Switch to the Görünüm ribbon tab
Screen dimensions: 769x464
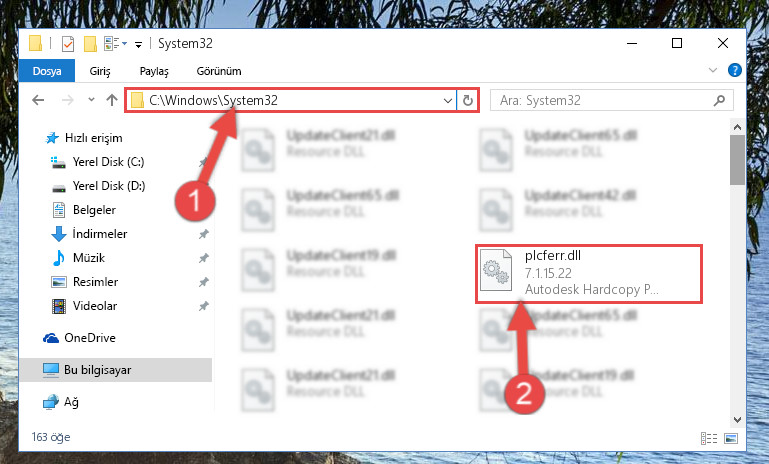219,71
